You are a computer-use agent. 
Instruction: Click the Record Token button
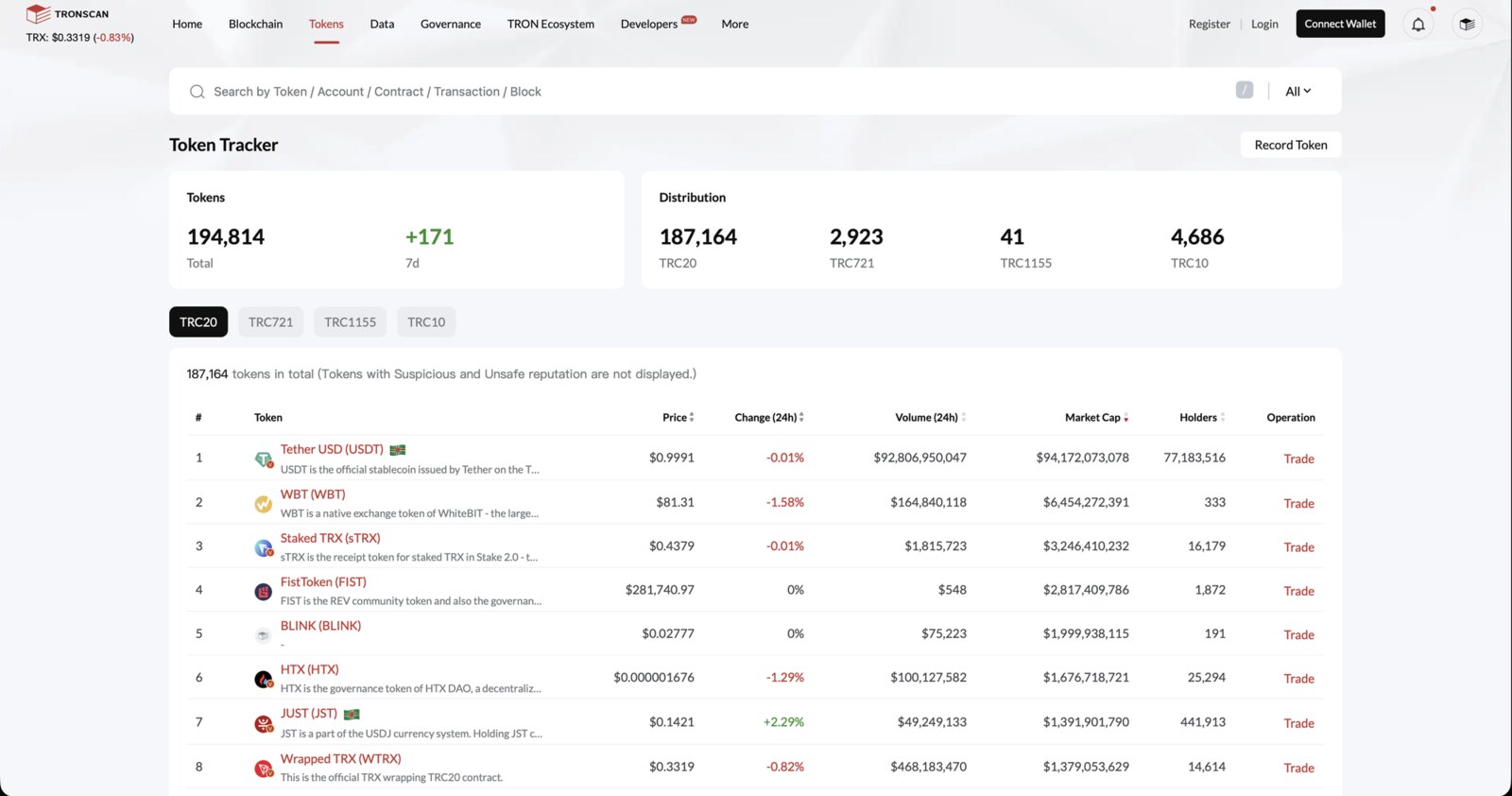coord(1291,145)
